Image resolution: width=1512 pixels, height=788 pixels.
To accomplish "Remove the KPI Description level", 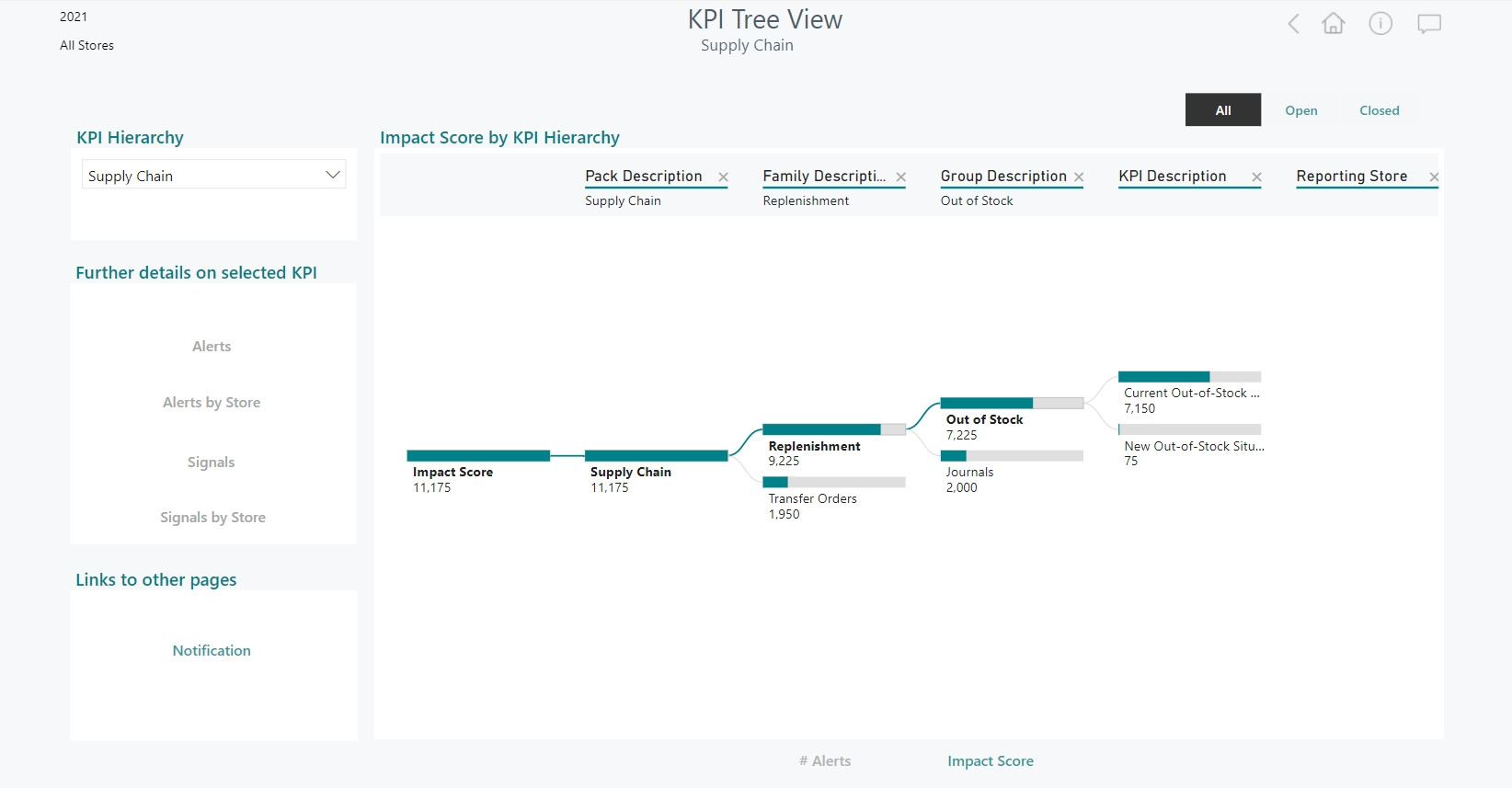I will click(x=1256, y=177).
